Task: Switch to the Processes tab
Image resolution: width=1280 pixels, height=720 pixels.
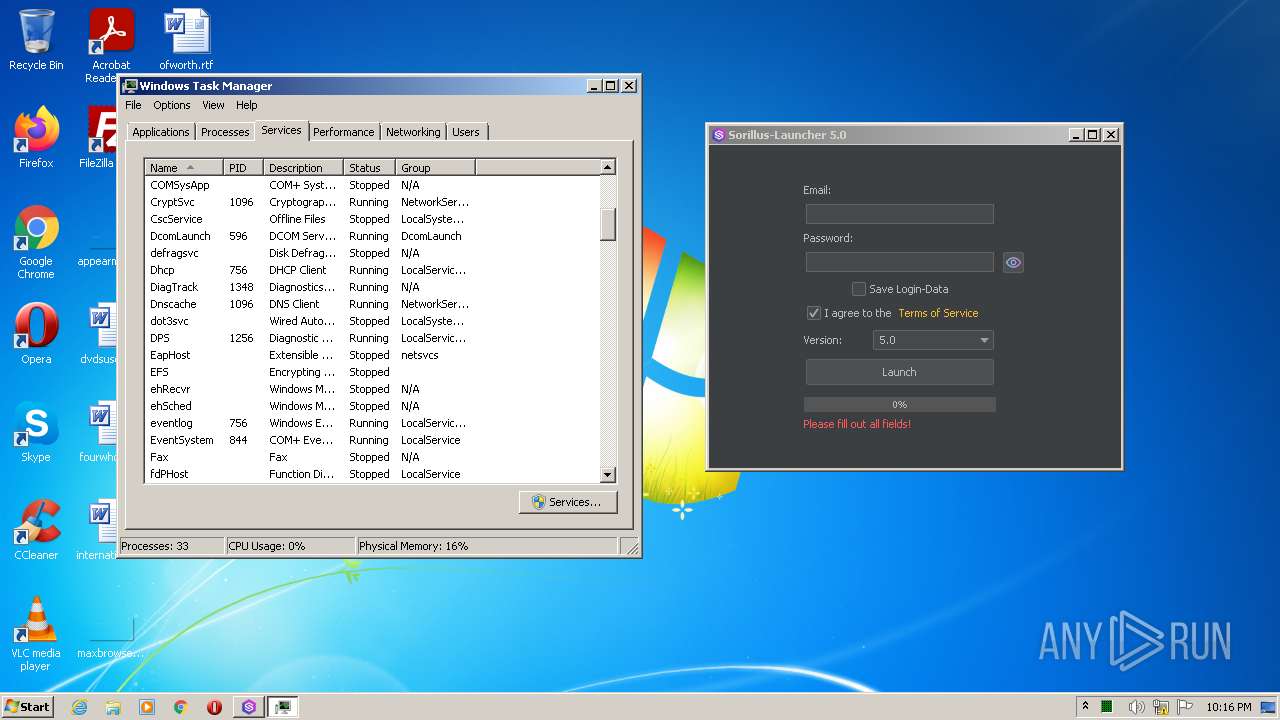Action: [225, 132]
